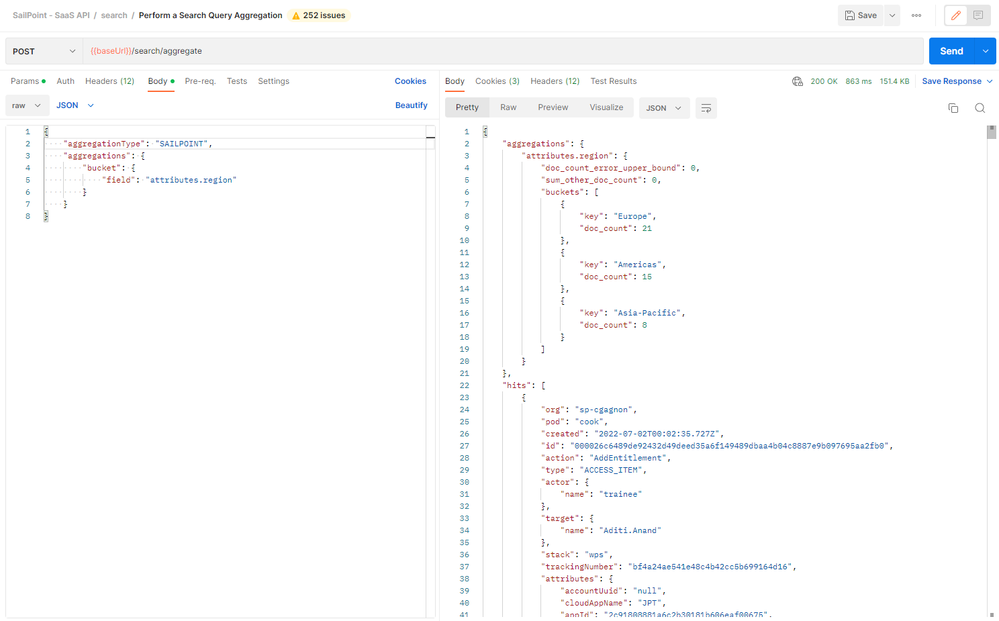This screenshot has width=999, height=621.
Task: Switch to the Test Results tab
Action: (x=613, y=81)
